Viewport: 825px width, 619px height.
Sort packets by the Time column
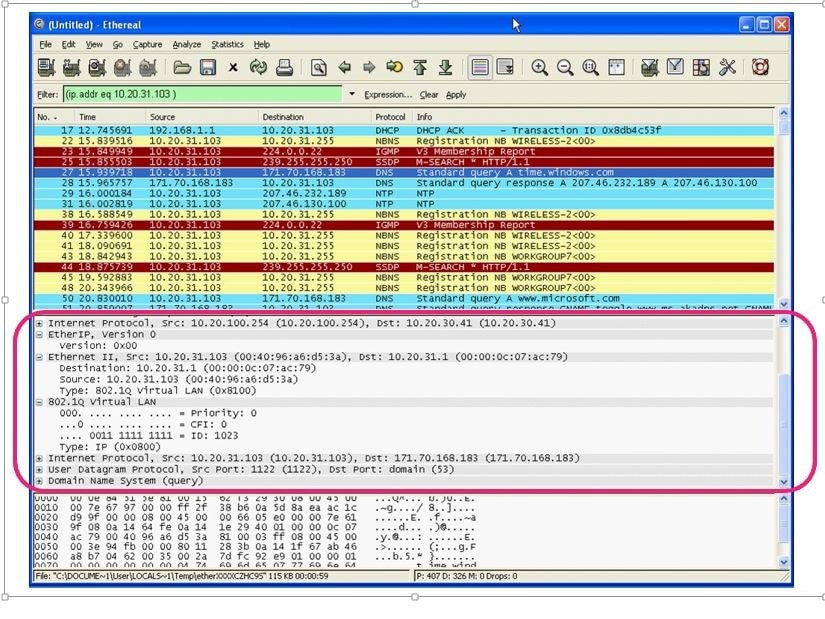pyautogui.click(x=109, y=117)
